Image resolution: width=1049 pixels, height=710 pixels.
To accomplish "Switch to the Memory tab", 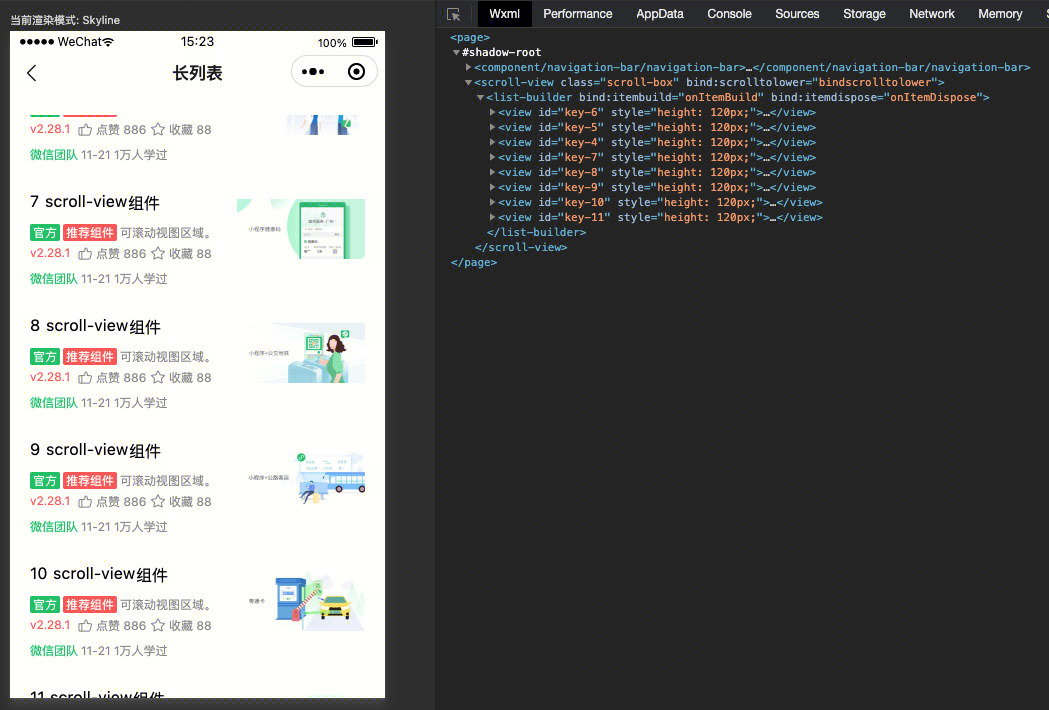I will pyautogui.click(x=999, y=14).
